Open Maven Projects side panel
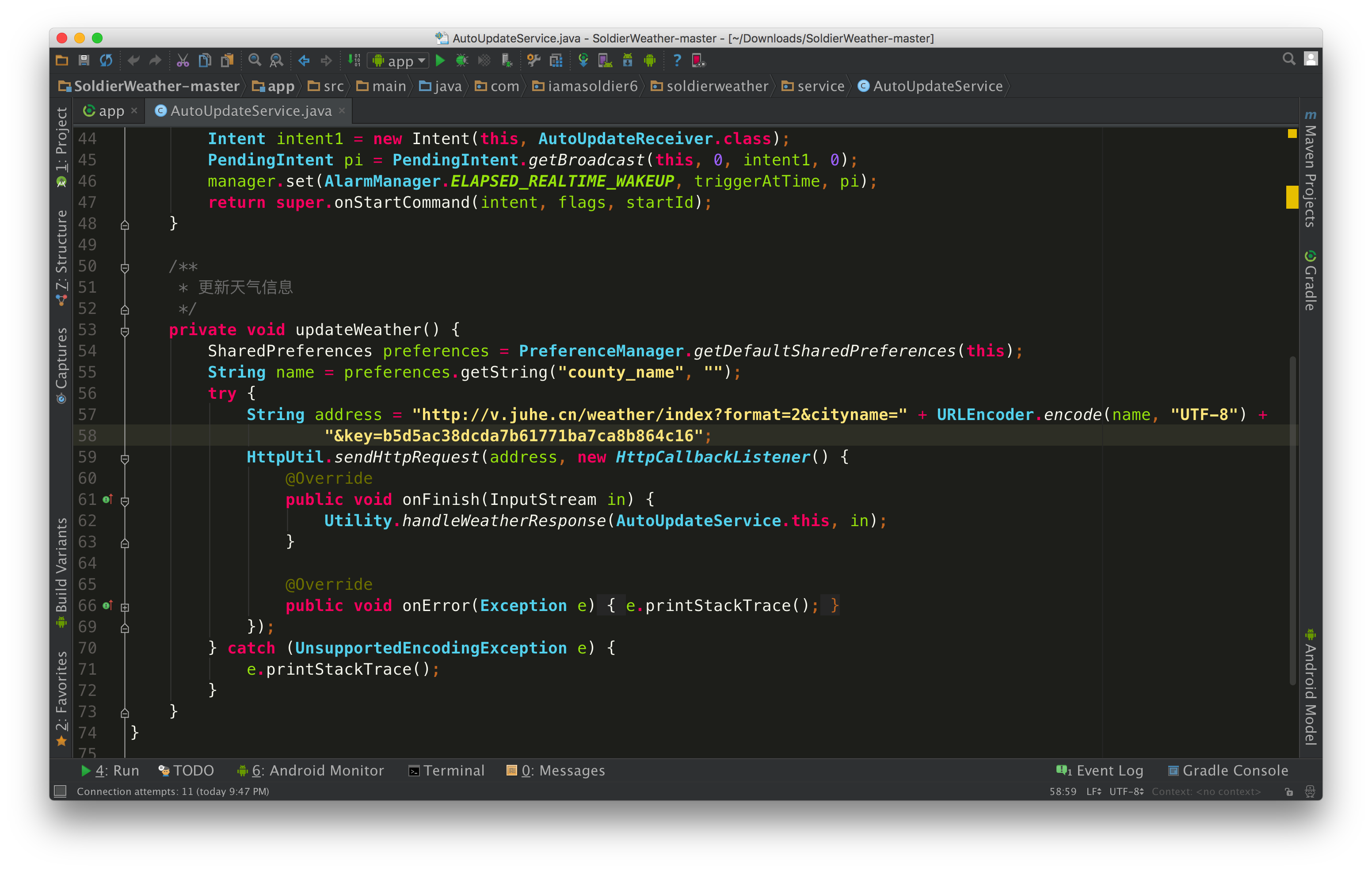1372x871 pixels. [x=1310, y=169]
